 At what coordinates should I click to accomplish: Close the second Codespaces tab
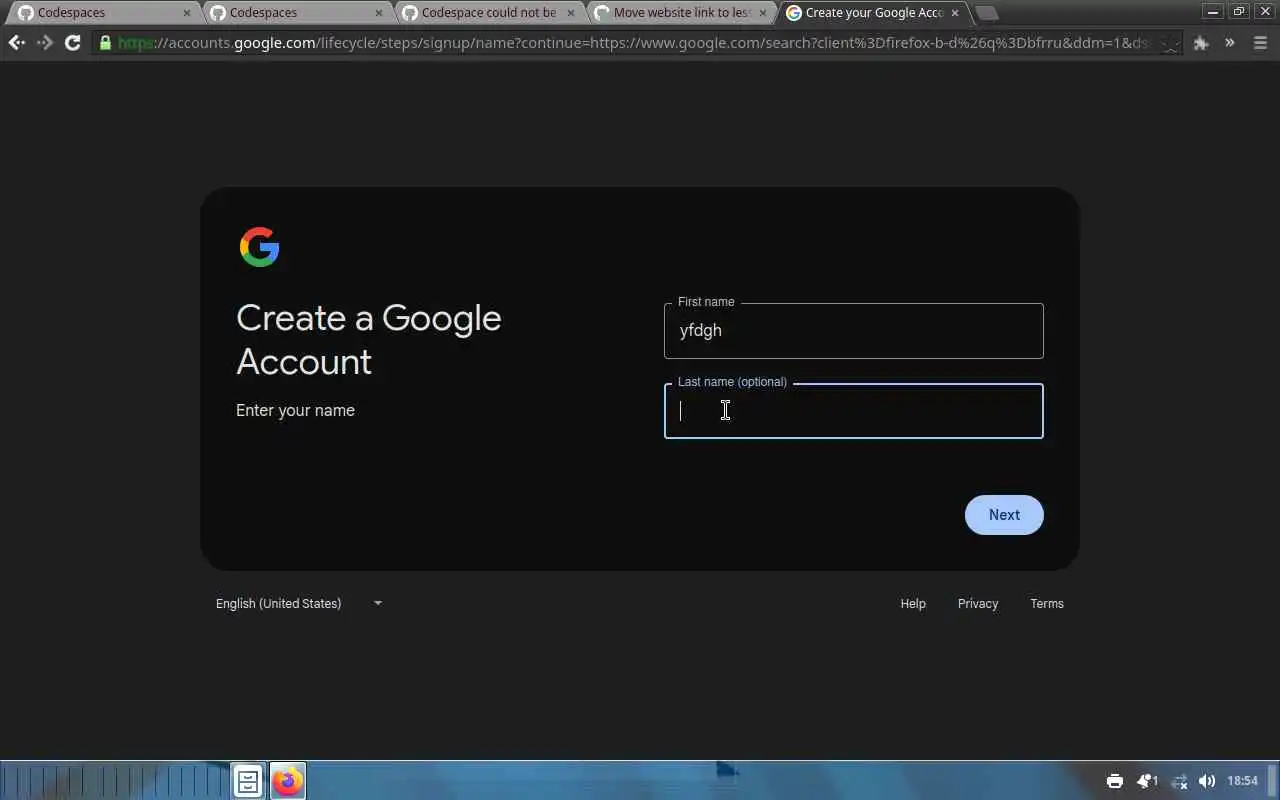tap(379, 13)
